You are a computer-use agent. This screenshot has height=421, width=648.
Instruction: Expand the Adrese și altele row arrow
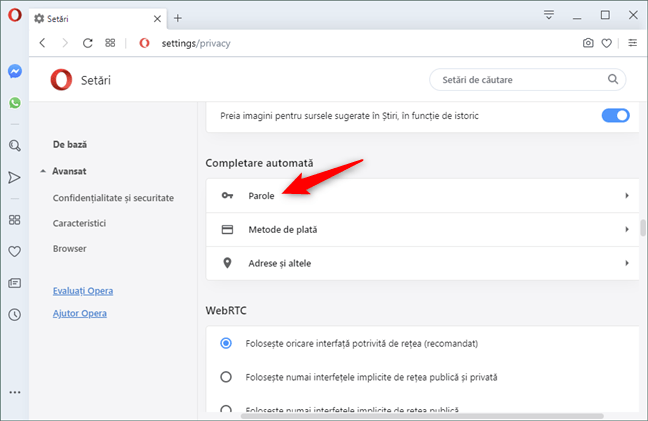point(627,263)
